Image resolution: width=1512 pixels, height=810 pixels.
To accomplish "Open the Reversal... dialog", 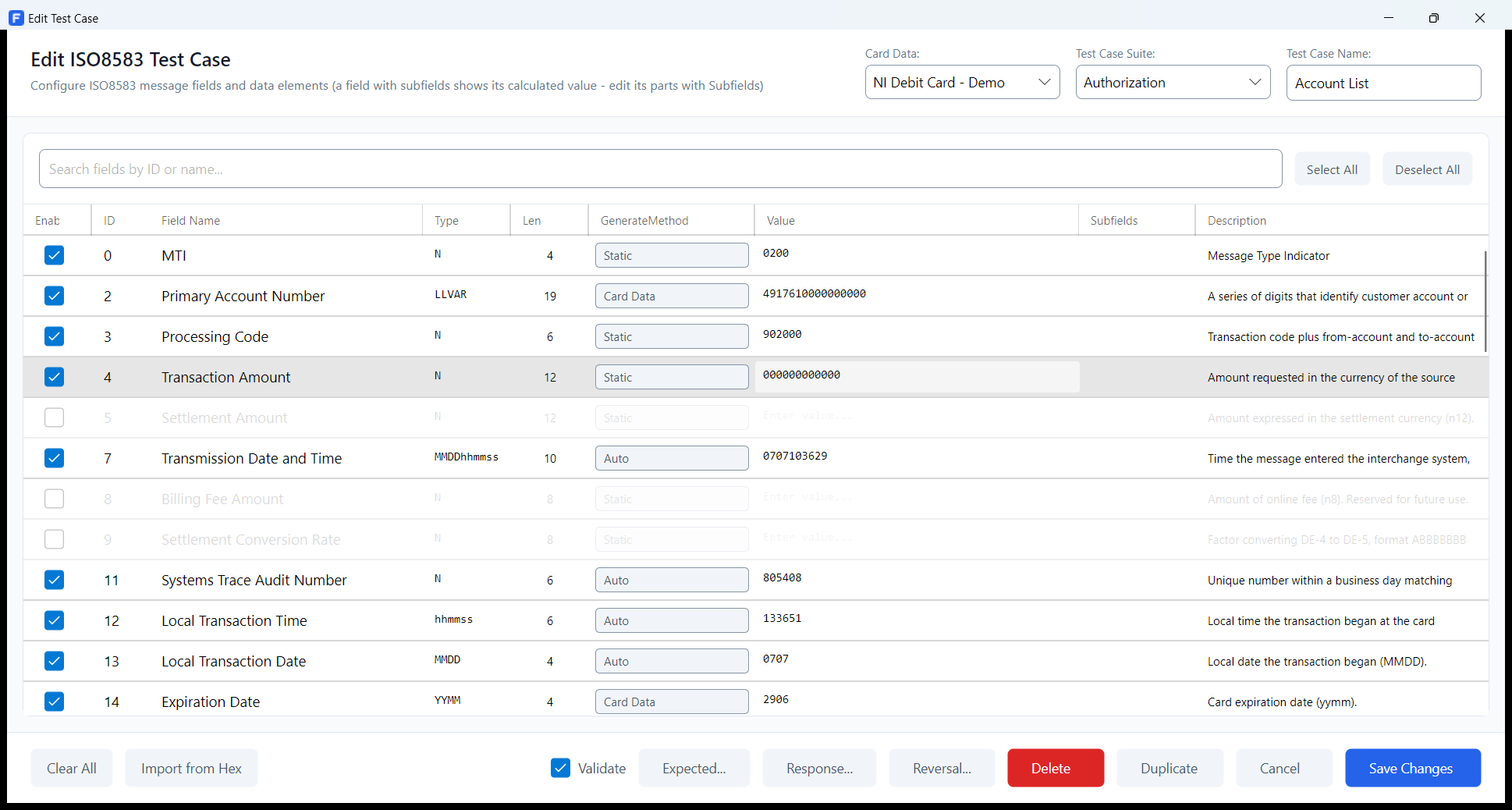I will (942, 769).
